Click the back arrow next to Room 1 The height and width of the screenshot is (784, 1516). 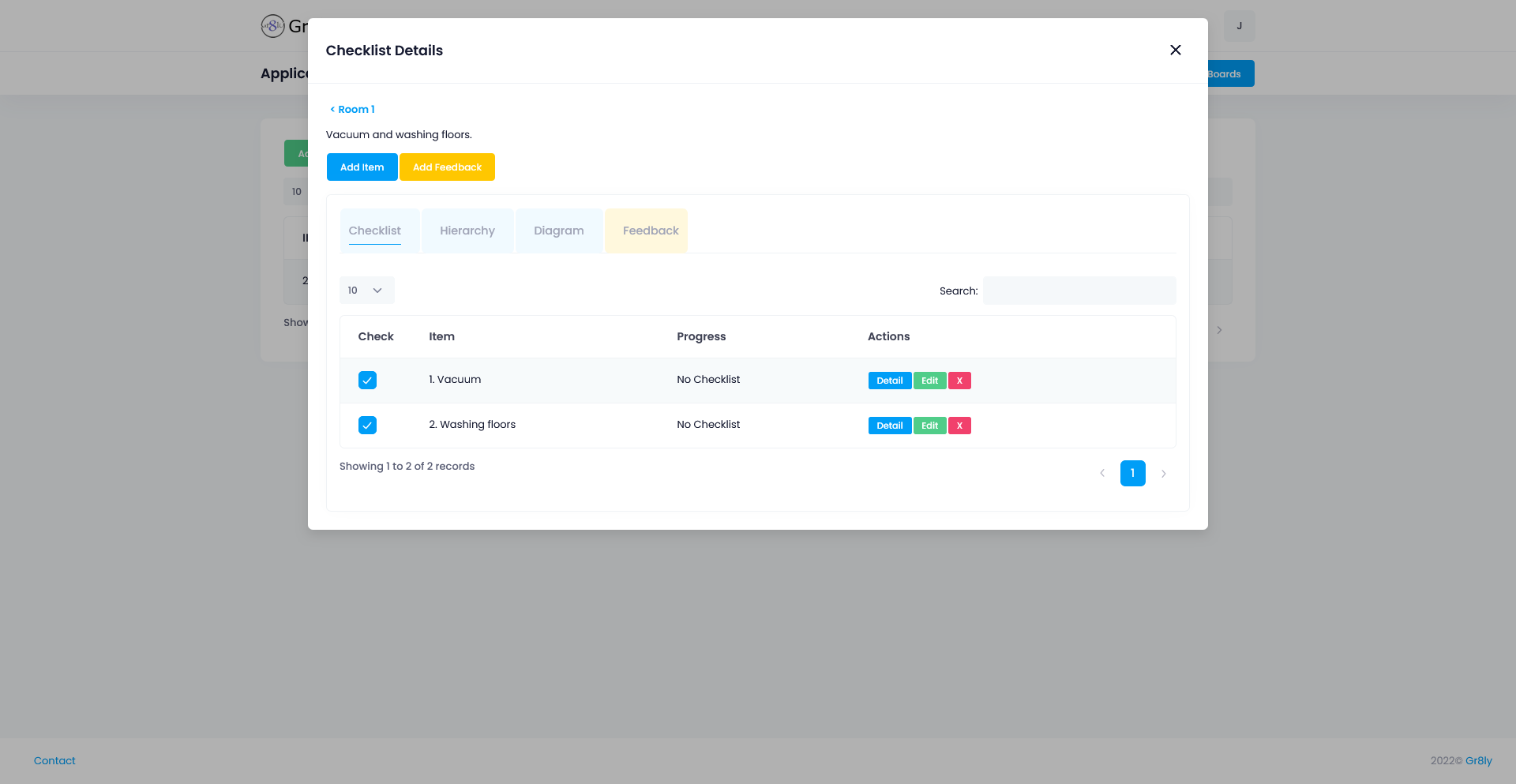[x=332, y=109]
